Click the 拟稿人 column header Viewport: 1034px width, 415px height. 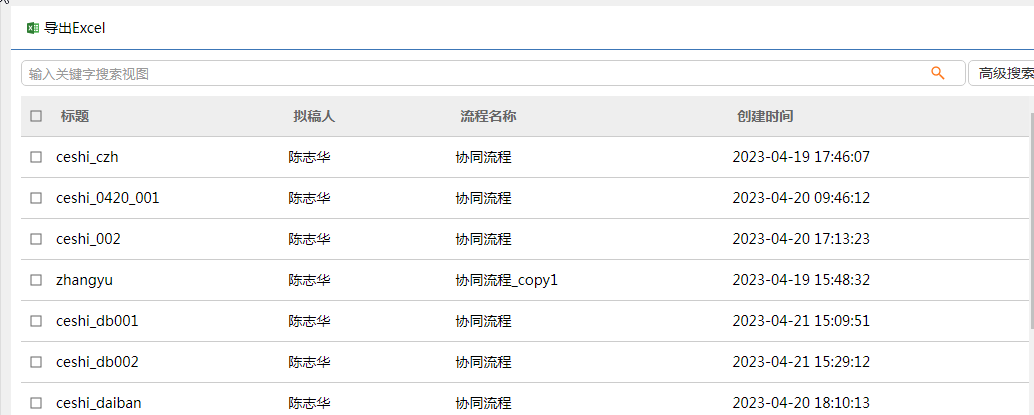click(314, 116)
